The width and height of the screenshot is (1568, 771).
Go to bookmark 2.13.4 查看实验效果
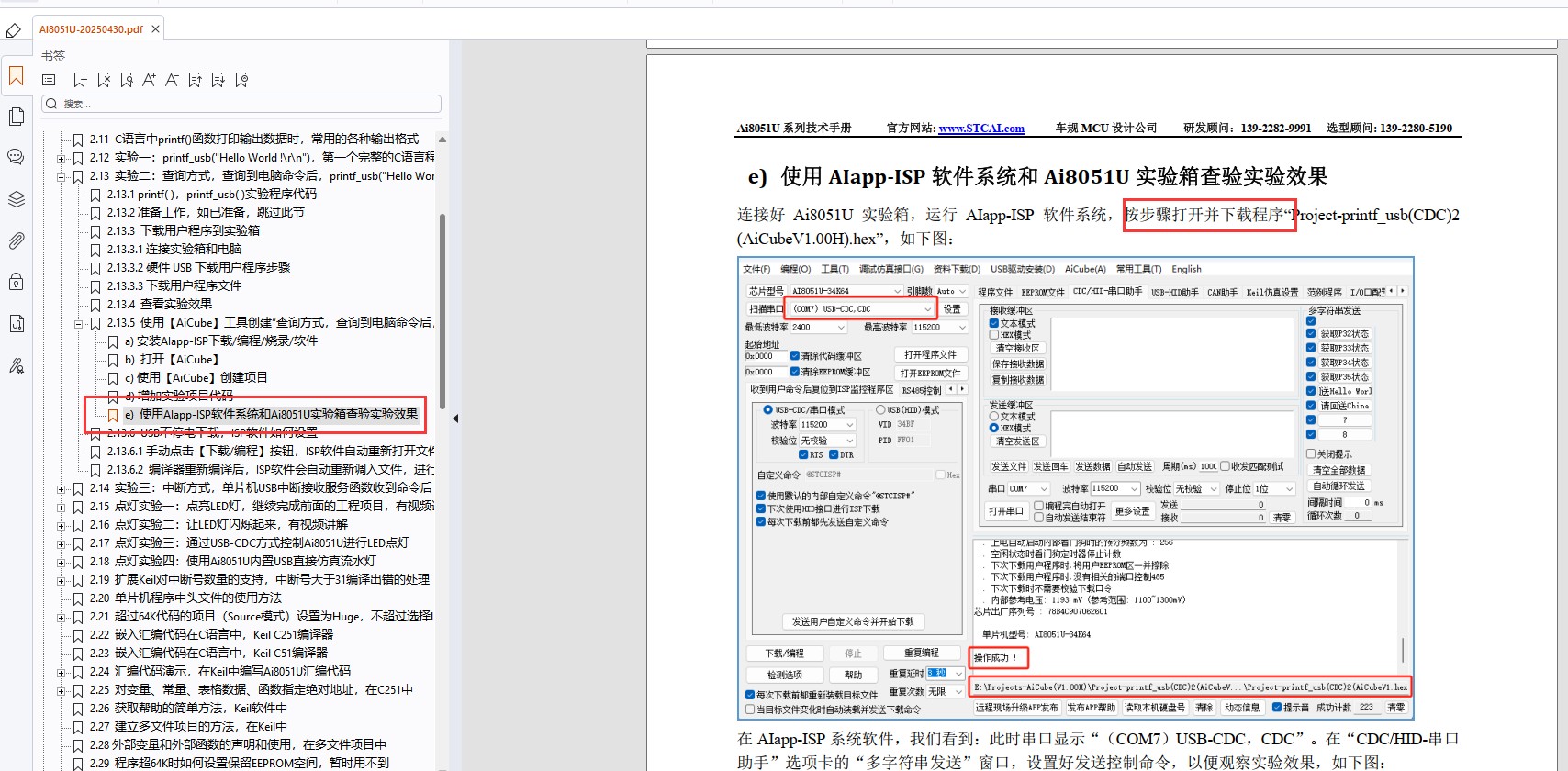160,305
